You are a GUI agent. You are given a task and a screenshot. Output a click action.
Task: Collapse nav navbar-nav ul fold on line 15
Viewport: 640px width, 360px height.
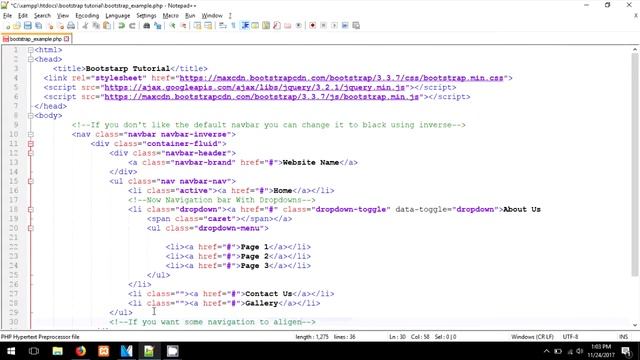31,181
